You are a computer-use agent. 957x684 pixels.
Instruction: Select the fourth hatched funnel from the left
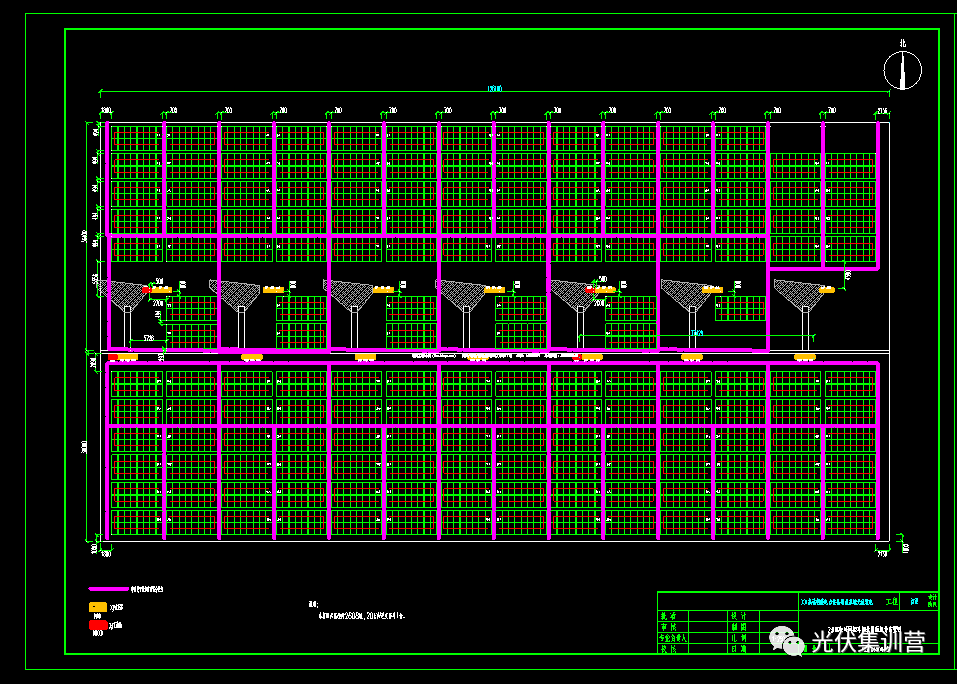[x=463, y=293]
